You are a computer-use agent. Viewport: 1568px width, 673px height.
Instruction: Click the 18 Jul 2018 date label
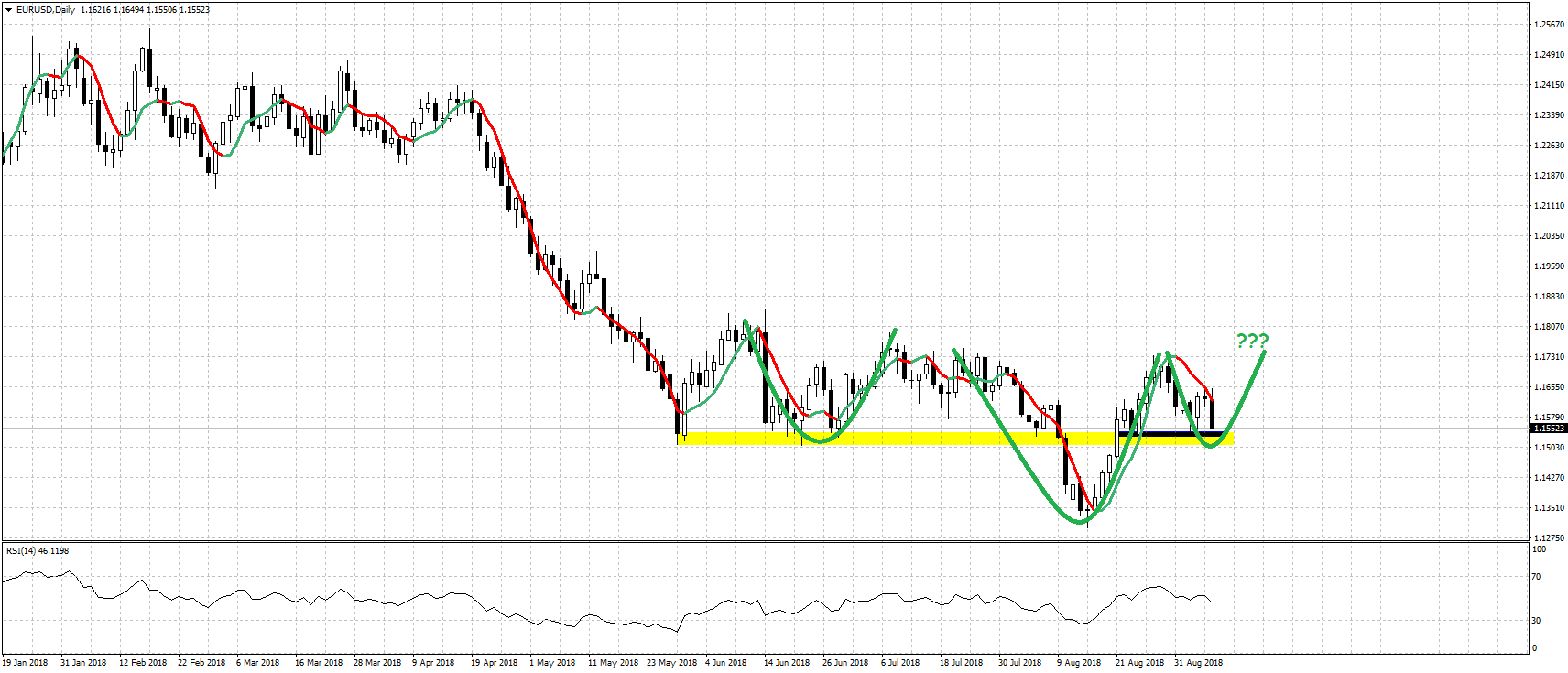[x=961, y=663]
